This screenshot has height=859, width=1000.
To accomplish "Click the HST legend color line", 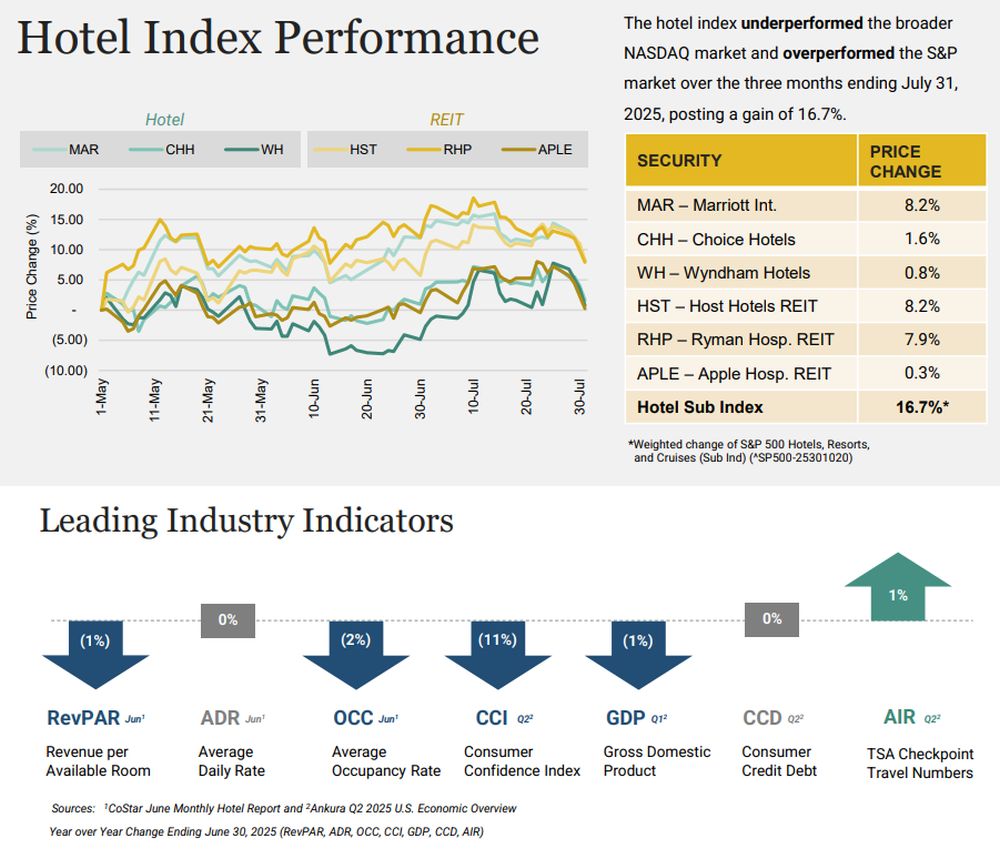I will (329, 150).
